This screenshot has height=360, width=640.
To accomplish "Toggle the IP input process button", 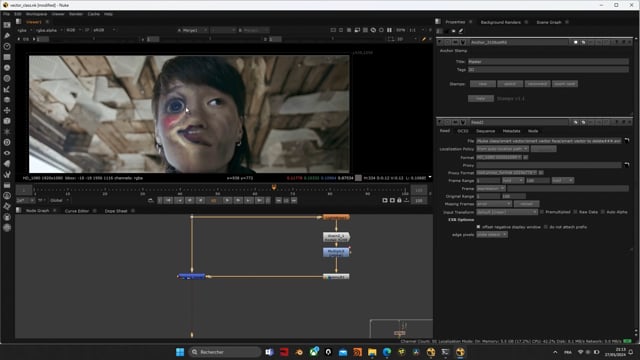I will click(87, 30).
